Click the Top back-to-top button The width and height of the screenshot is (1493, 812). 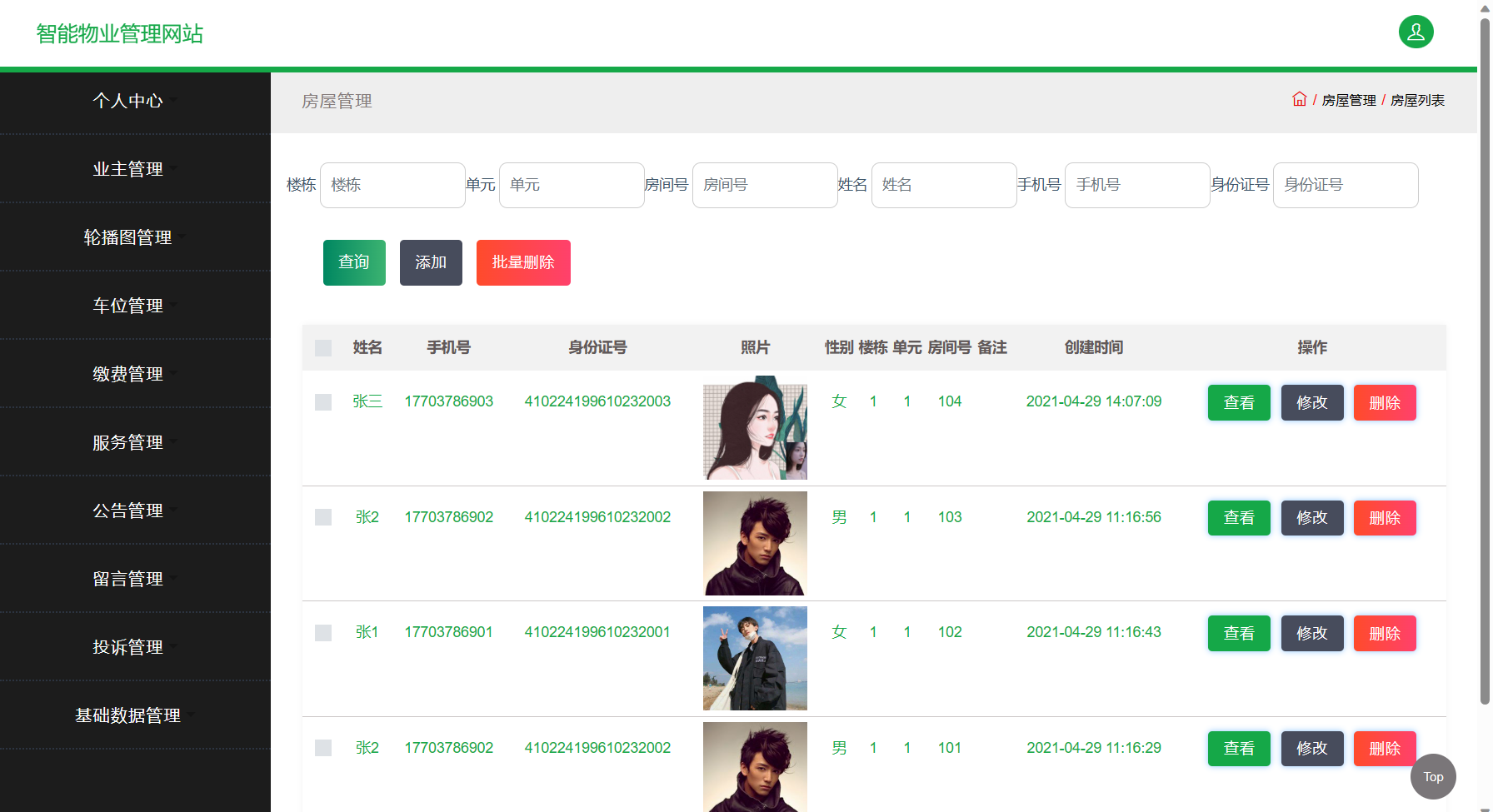(1433, 777)
